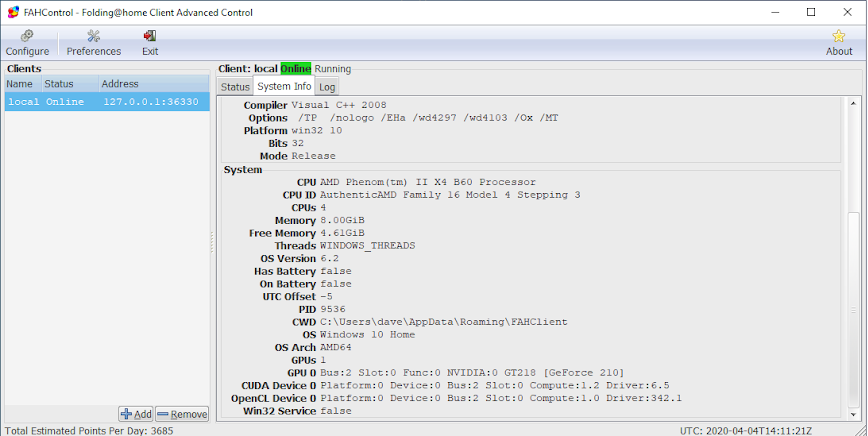The image size is (868, 436).
Task: Click the Address column header
Action: pos(153,84)
